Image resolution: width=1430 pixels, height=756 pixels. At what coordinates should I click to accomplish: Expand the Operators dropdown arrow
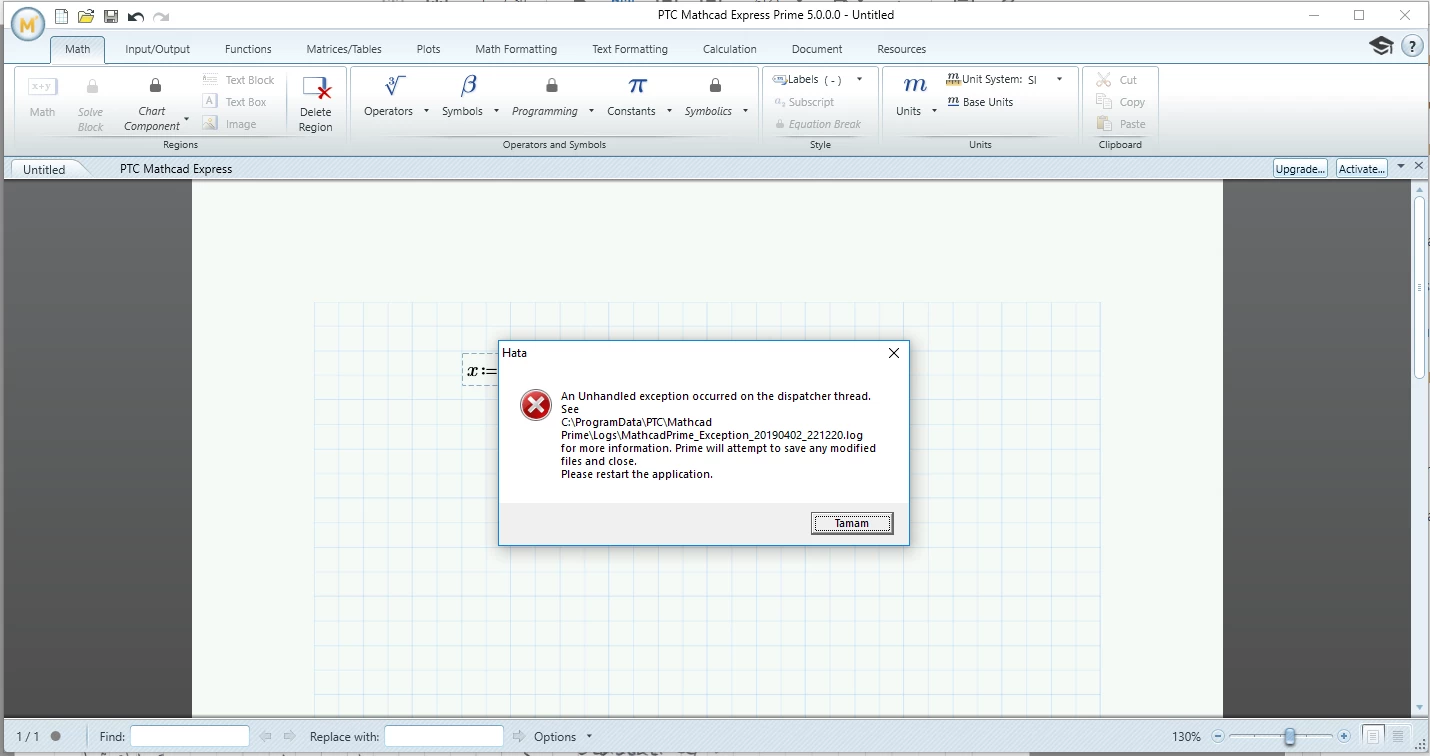click(x=426, y=111)
